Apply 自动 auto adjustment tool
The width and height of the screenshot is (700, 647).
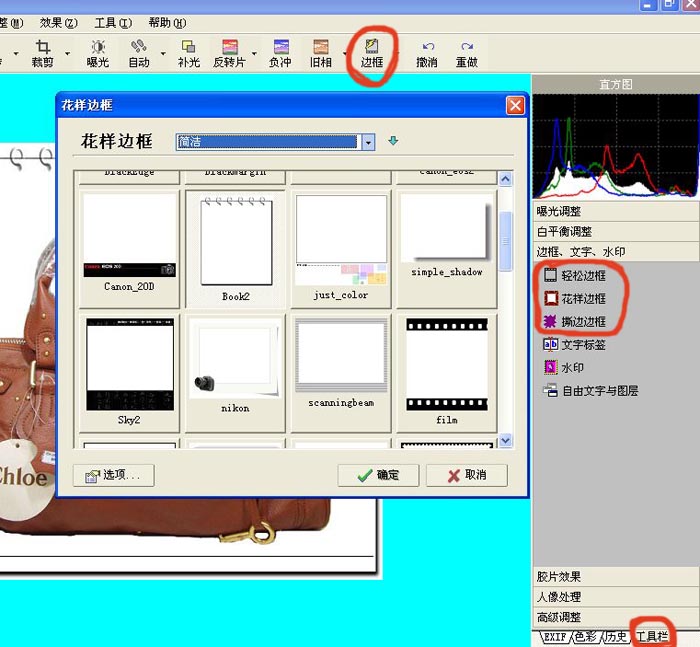[139, 54]
